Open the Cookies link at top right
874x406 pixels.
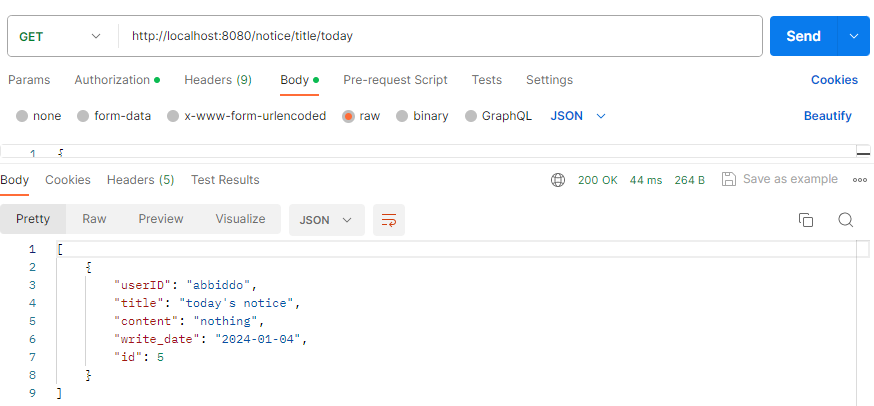(x=834, y=80)
